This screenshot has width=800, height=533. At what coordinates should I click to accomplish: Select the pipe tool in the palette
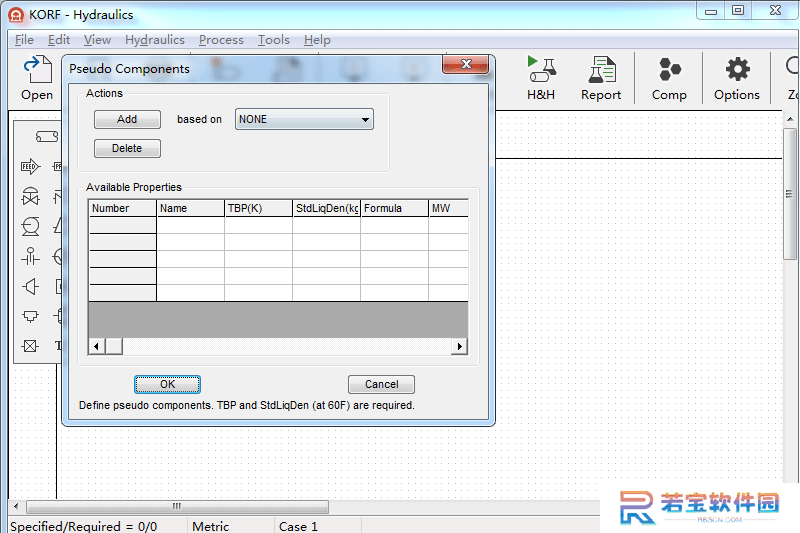tap(47, 137)
